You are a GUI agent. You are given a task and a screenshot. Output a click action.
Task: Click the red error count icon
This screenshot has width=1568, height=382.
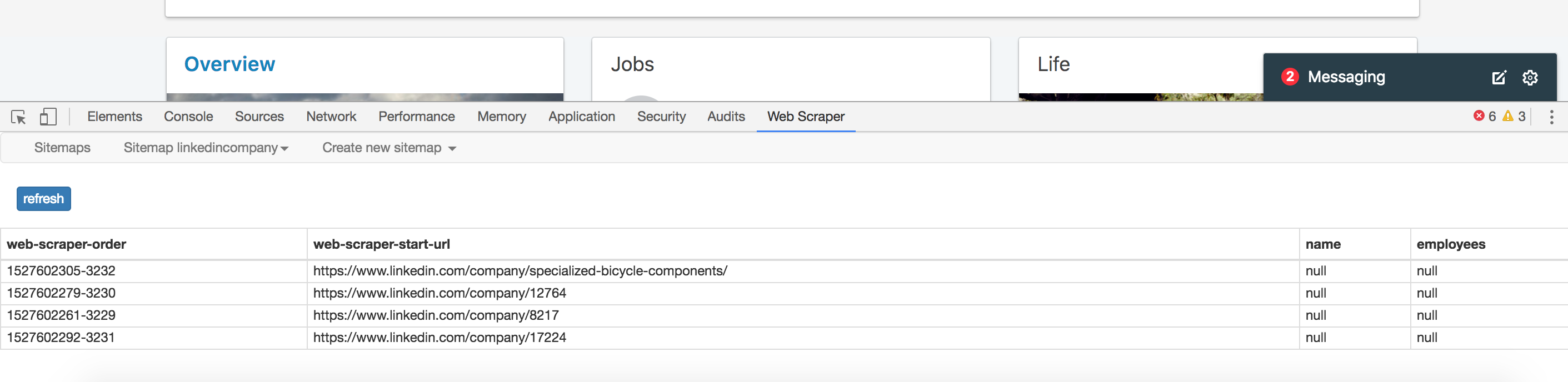[1479, 116]
